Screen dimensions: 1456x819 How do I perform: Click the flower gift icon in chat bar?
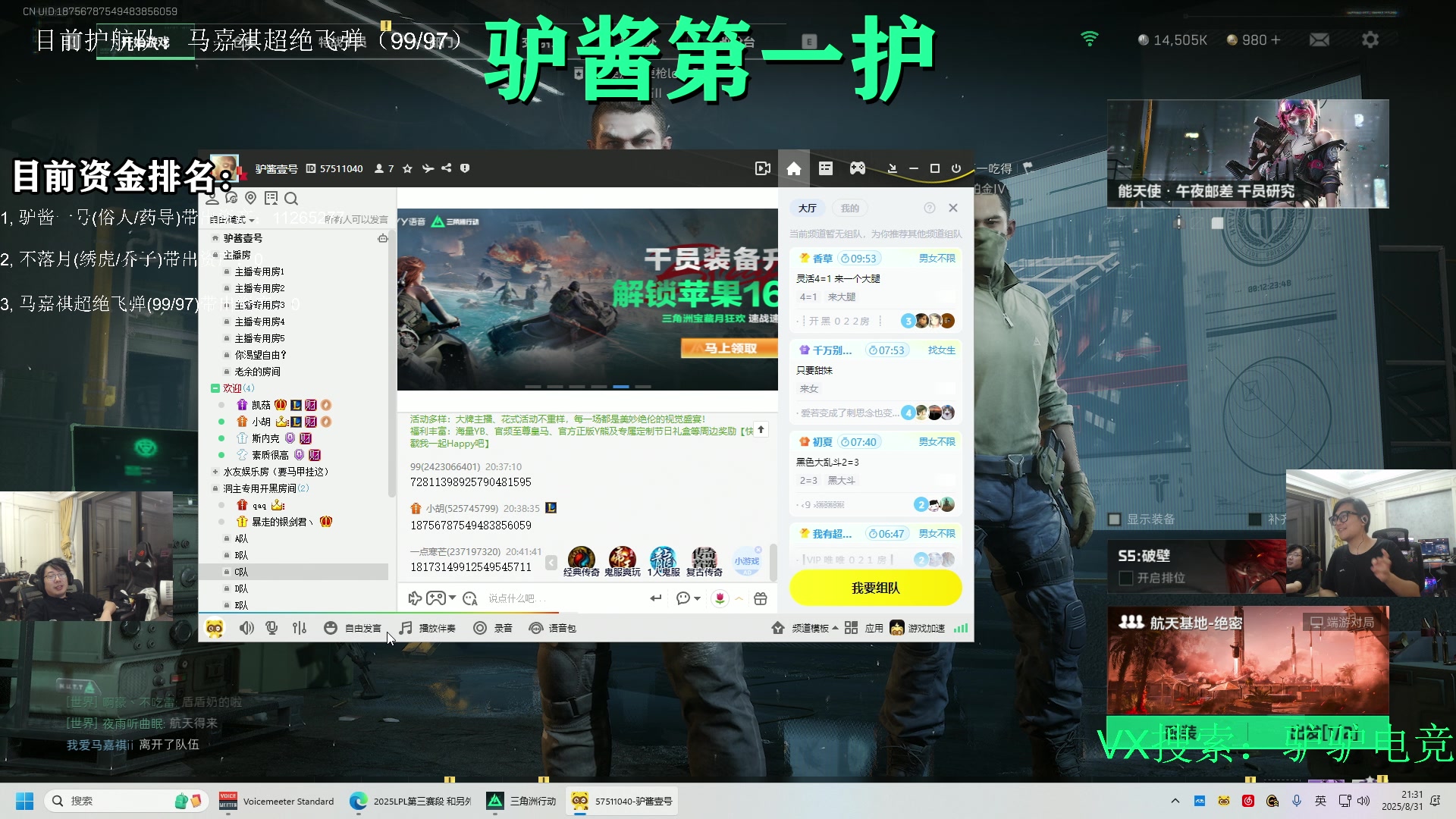click(x=720, y=599)
